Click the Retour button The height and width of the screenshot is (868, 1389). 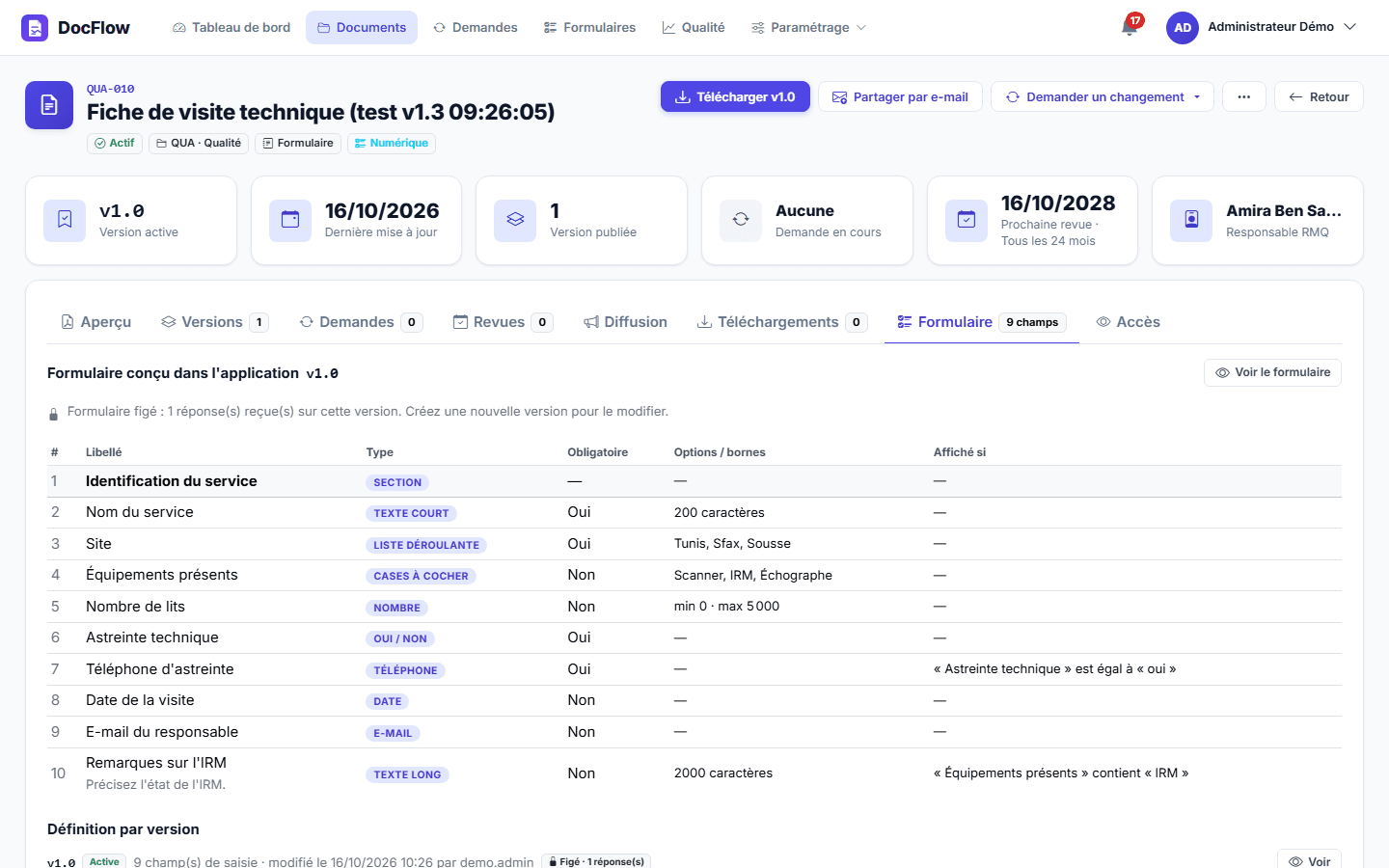coord(1319,96)
